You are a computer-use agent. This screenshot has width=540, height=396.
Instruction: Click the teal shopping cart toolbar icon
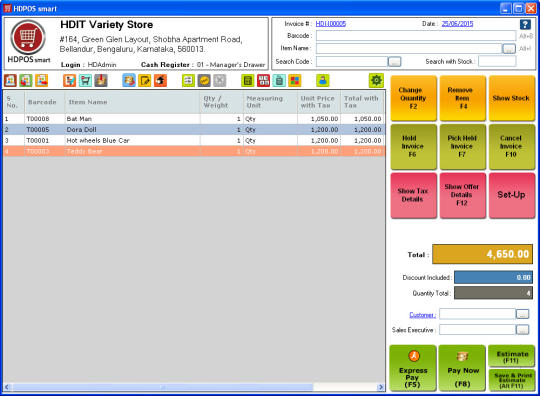tap(85, 81)
